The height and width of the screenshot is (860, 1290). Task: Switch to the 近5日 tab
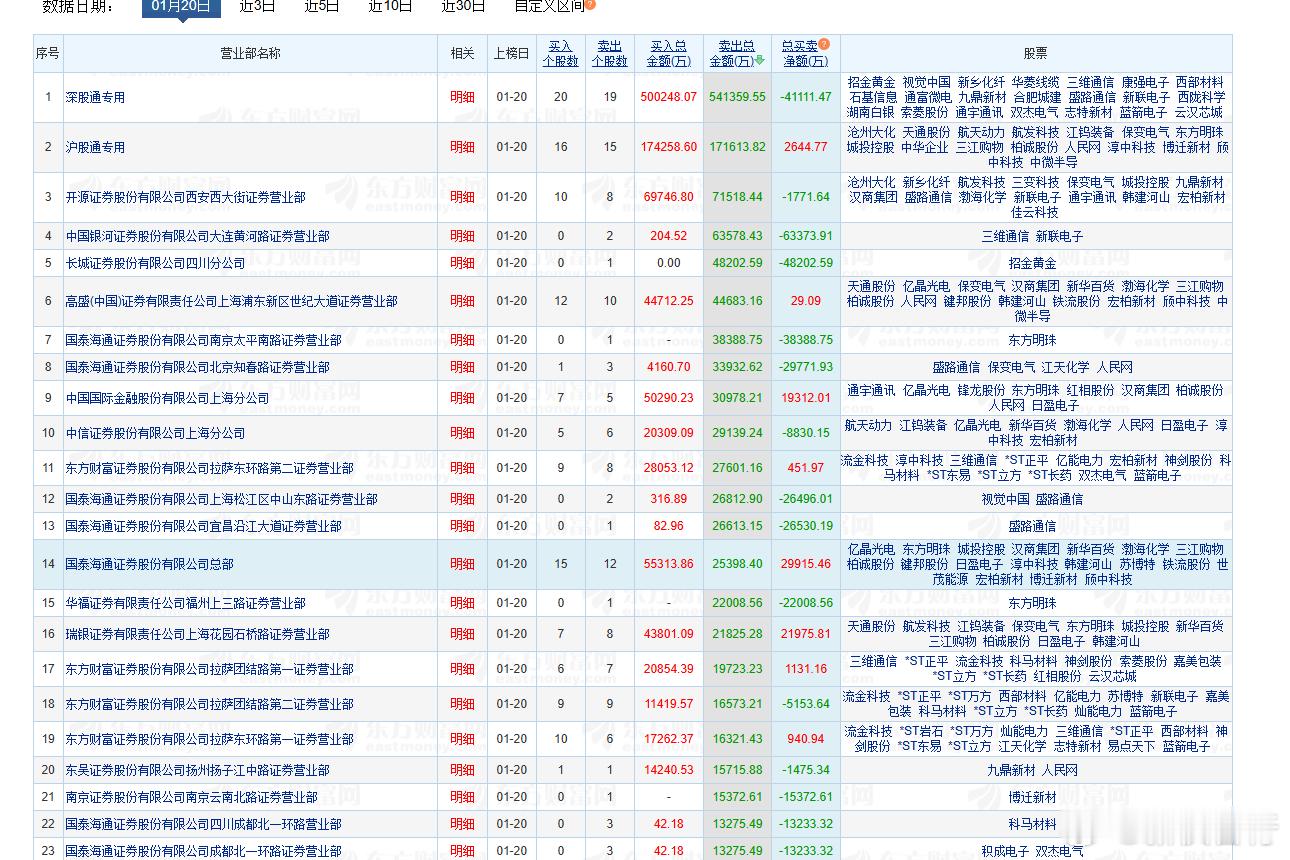tap(321, 5)
